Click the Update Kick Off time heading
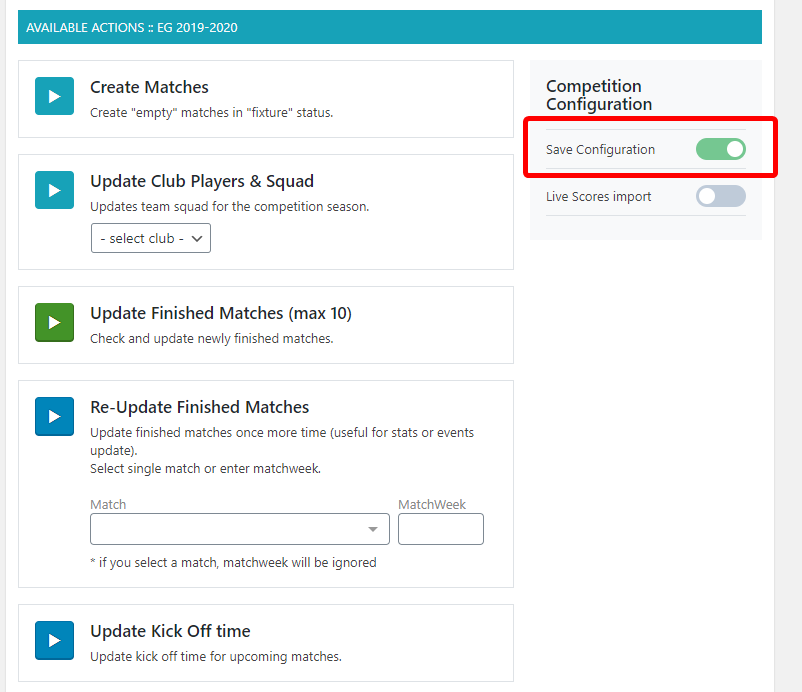This screenshot has width=802, height=692. pyautogui.click(x=170, y=631)
